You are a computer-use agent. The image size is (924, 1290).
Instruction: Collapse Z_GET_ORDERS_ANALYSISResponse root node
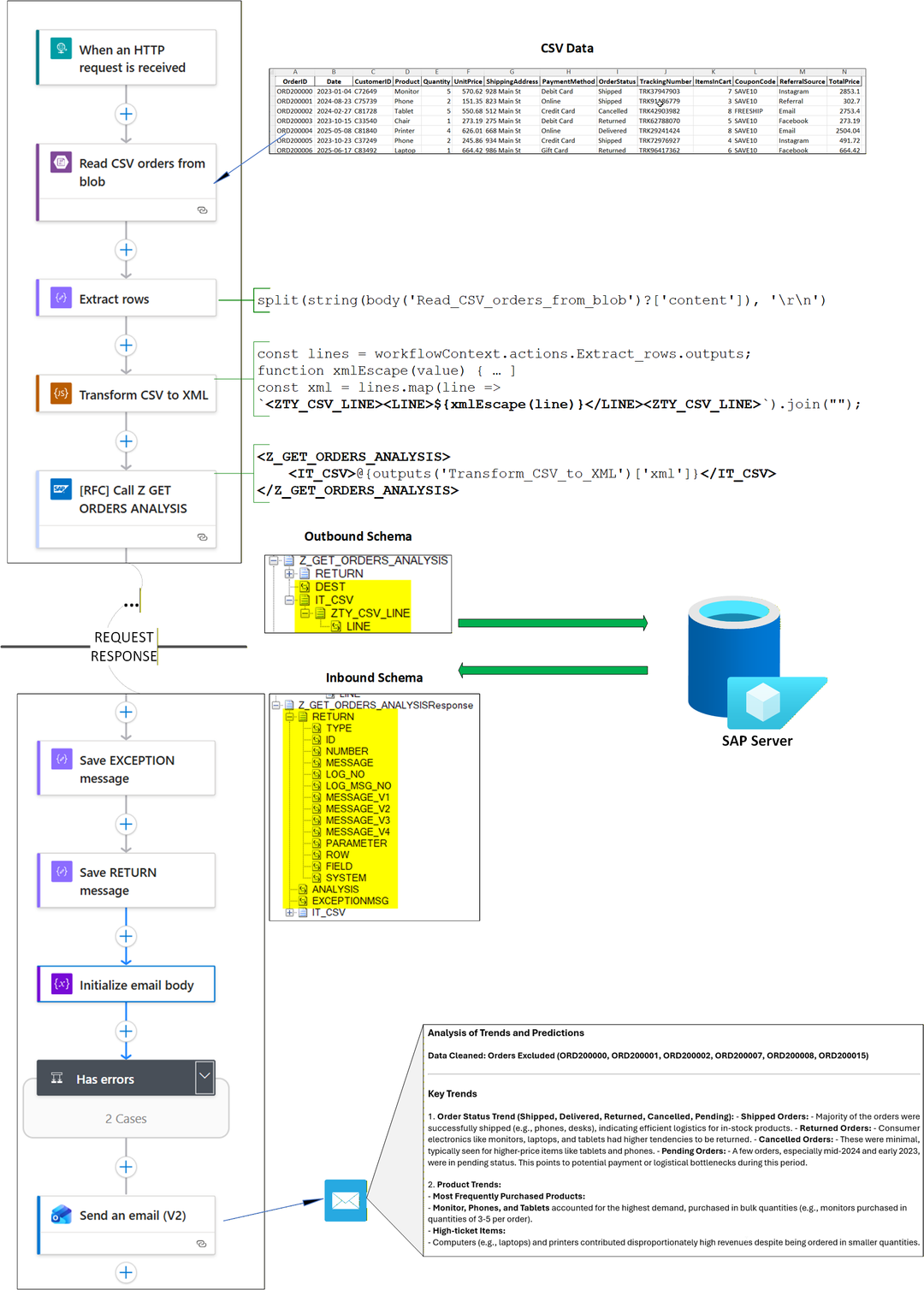276,706
